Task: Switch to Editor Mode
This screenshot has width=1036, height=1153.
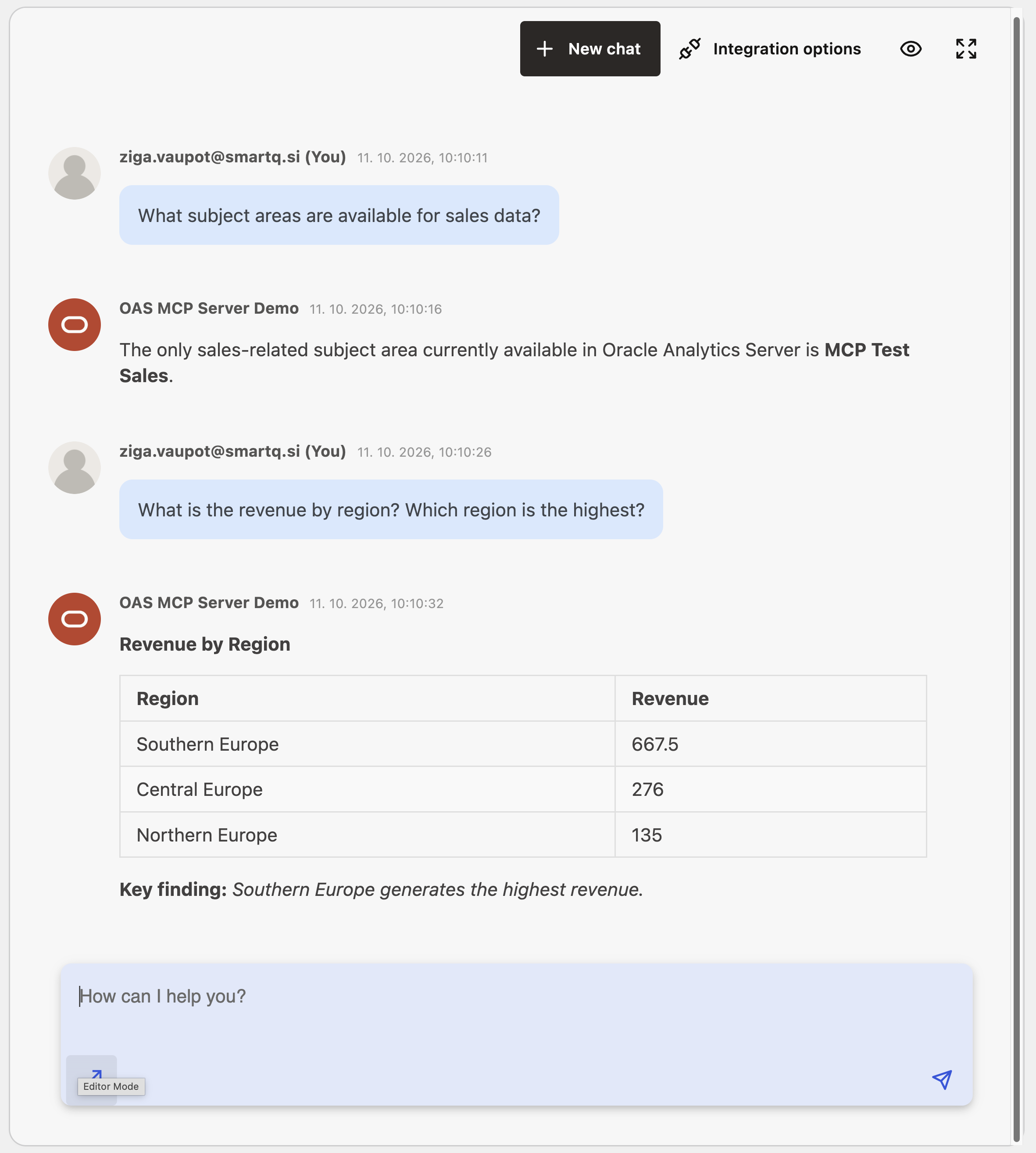Action: pyautogui.click(x=92, y=1080)
